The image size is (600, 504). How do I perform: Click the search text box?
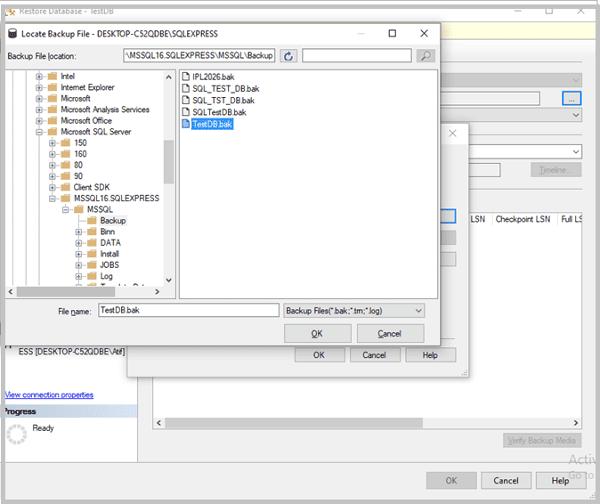pyautogui.click(x=357, y=56)
